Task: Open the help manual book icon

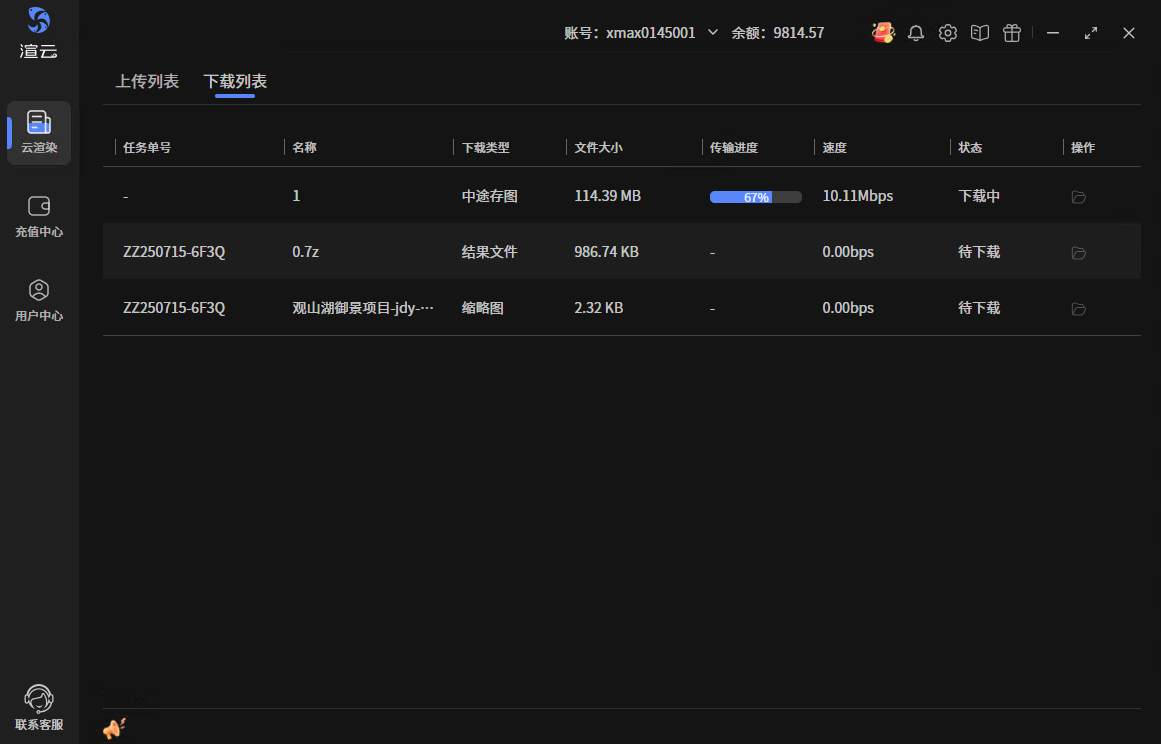Action: (980, 33)
